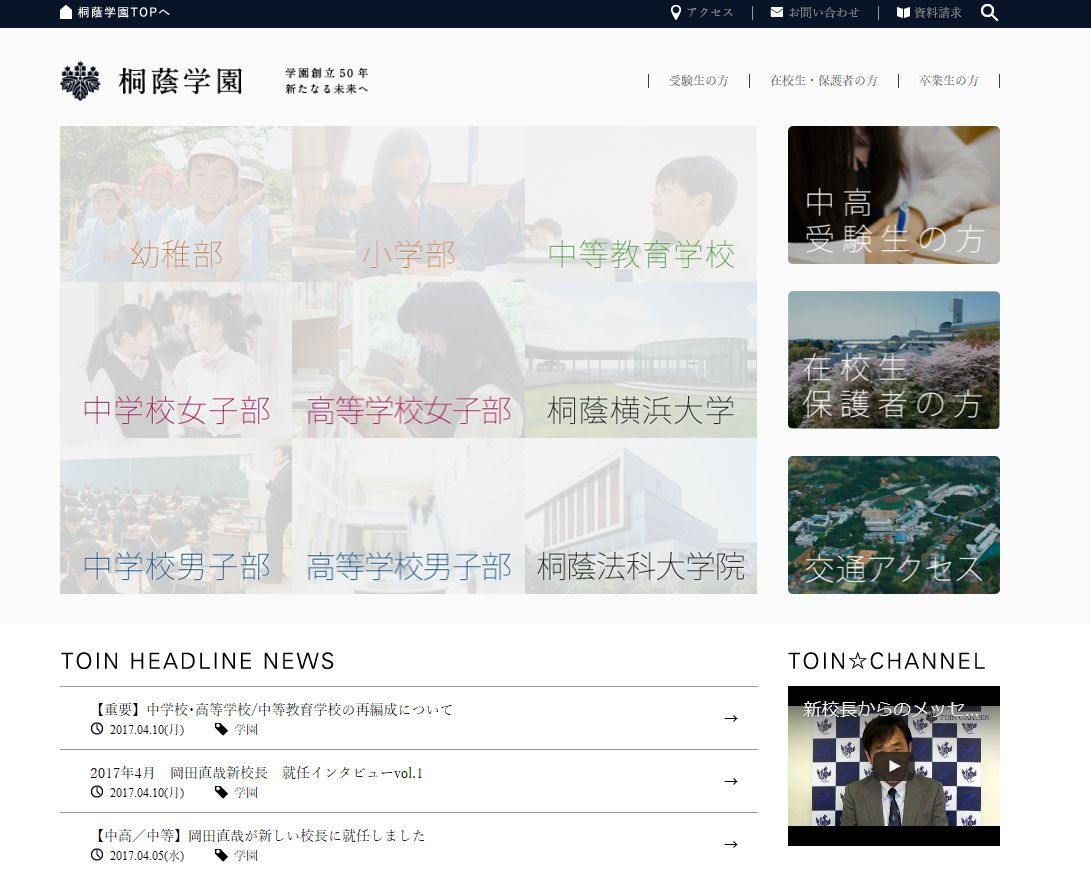Click tag icon under 【中高／中等】 news item
Image resolution: width=1091 pixels, height=873 pixels.
click(221, 855)
